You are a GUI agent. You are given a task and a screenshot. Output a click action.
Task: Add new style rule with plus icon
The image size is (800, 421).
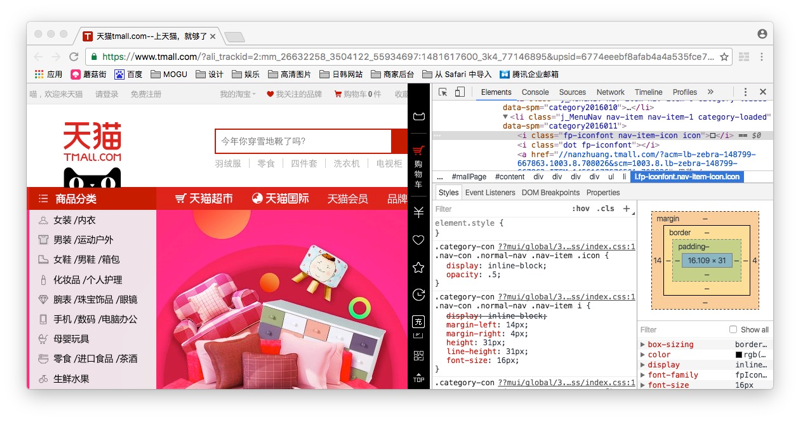point(627,208)
